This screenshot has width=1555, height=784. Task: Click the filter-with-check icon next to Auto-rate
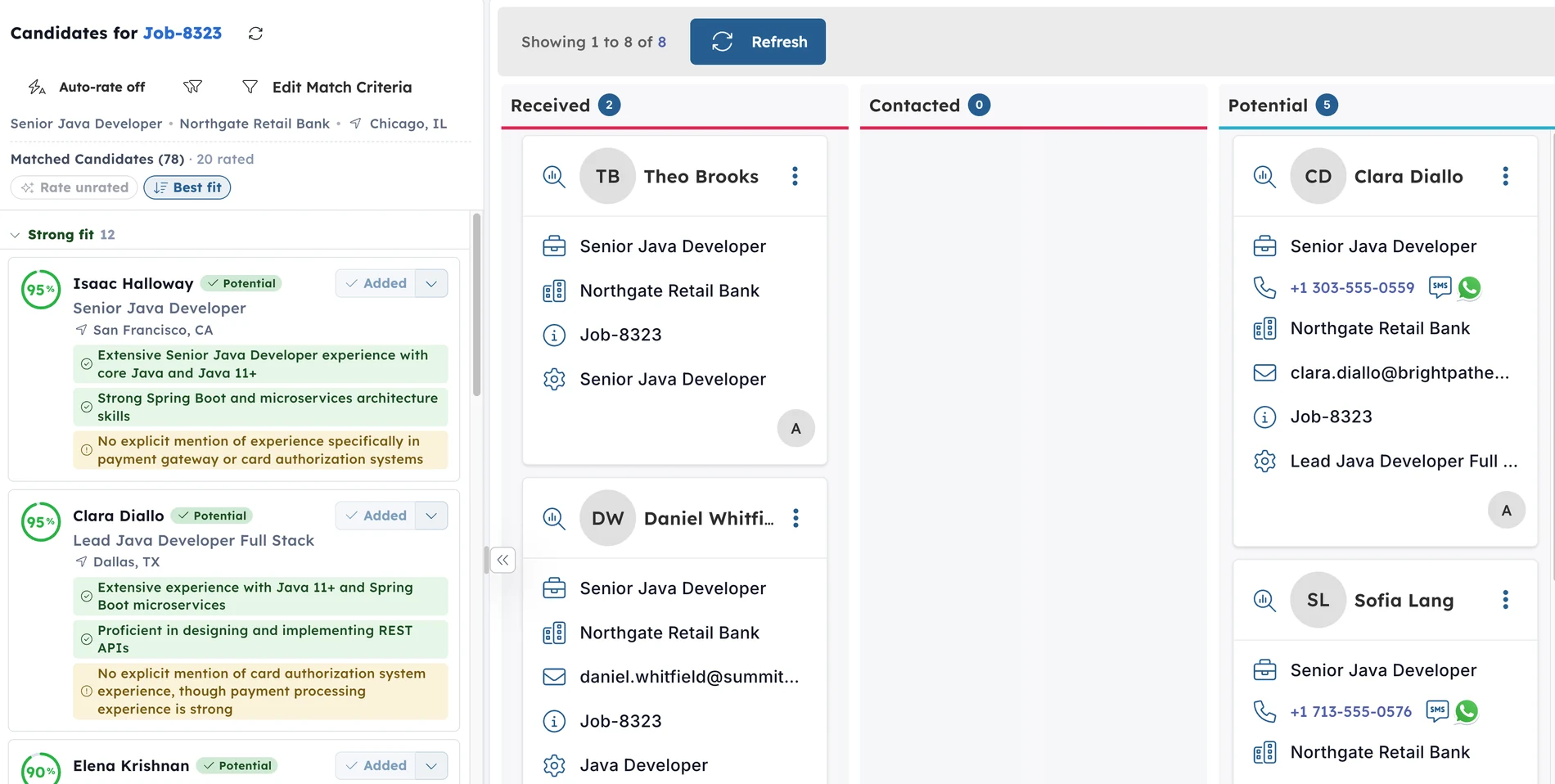192,87
